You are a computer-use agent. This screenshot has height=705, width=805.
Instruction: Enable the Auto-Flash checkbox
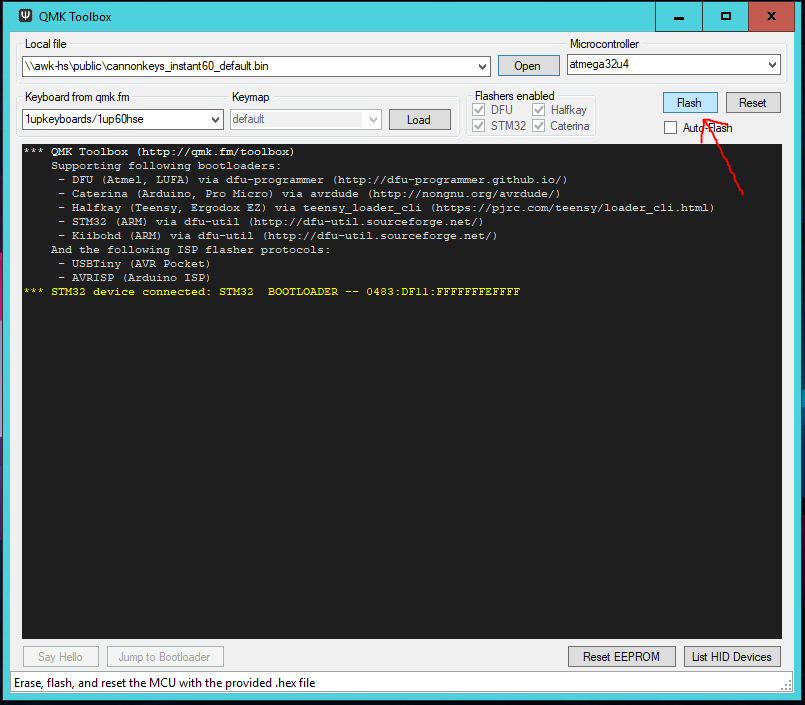pyautogui.click(x=671, y=128)
